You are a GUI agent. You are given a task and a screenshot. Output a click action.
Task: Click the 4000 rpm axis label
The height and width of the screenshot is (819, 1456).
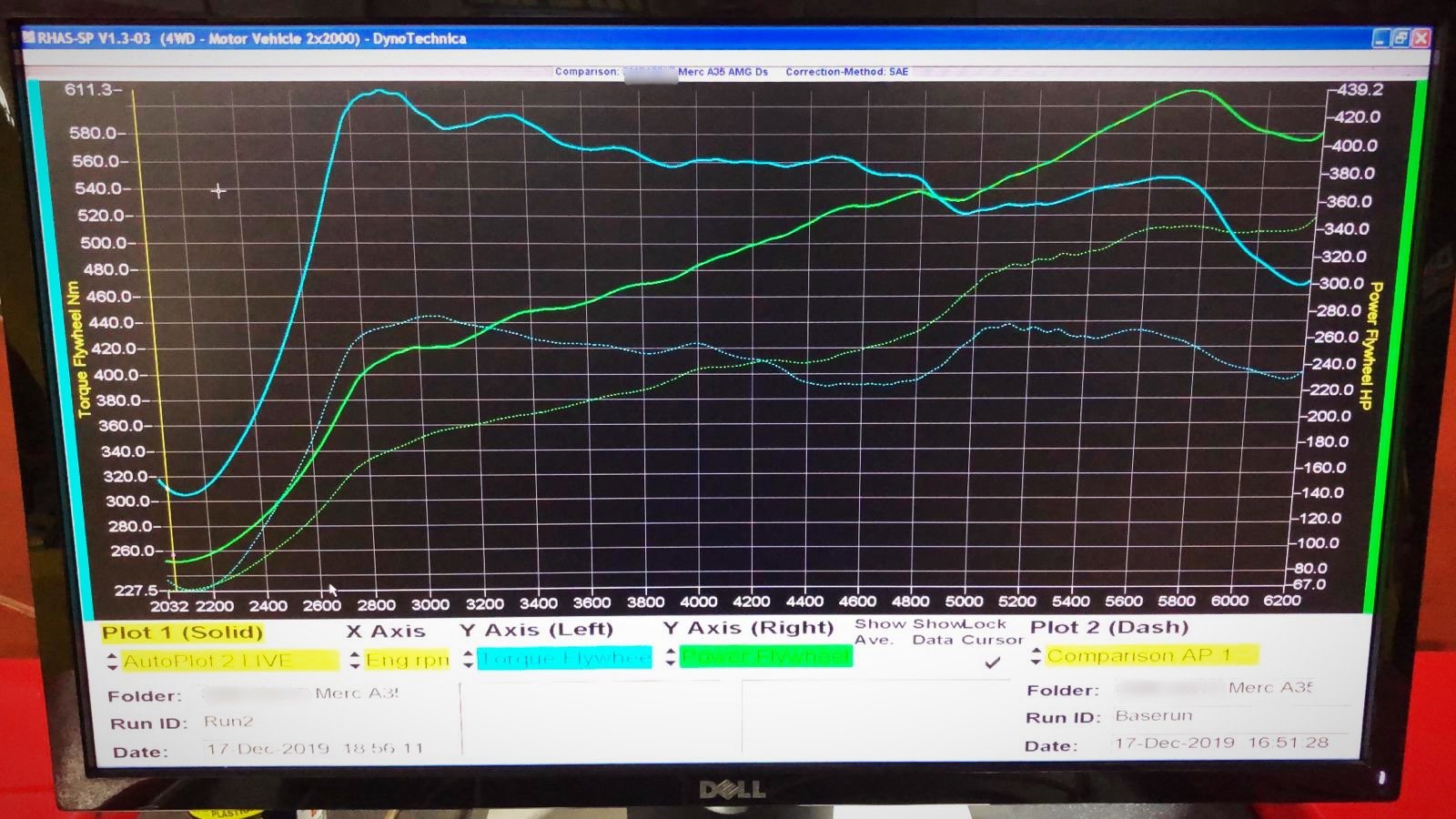(699, 602)
